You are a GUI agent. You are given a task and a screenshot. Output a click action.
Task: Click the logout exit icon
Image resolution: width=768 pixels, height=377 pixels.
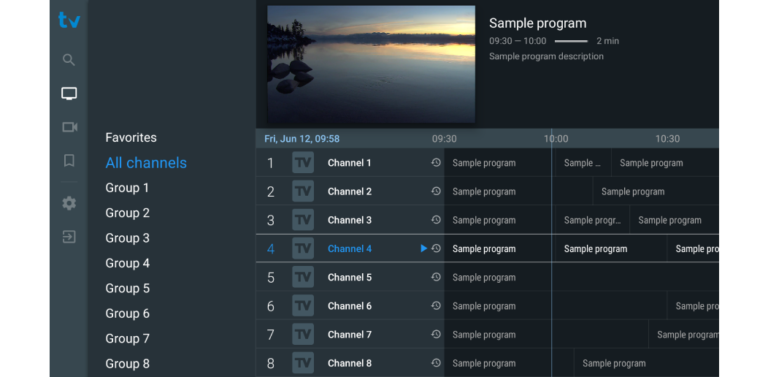tap(69, 237)
